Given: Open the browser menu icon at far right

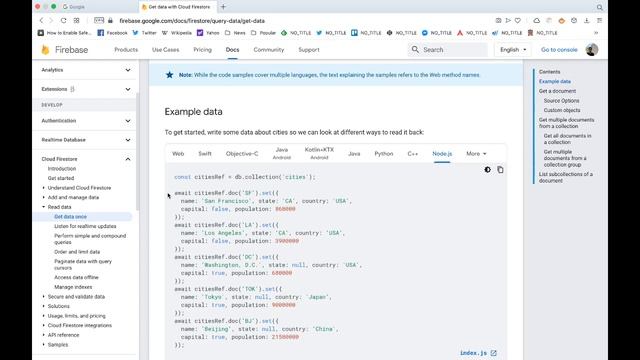Looking at the screenshot, I should (x=599, y=20).
